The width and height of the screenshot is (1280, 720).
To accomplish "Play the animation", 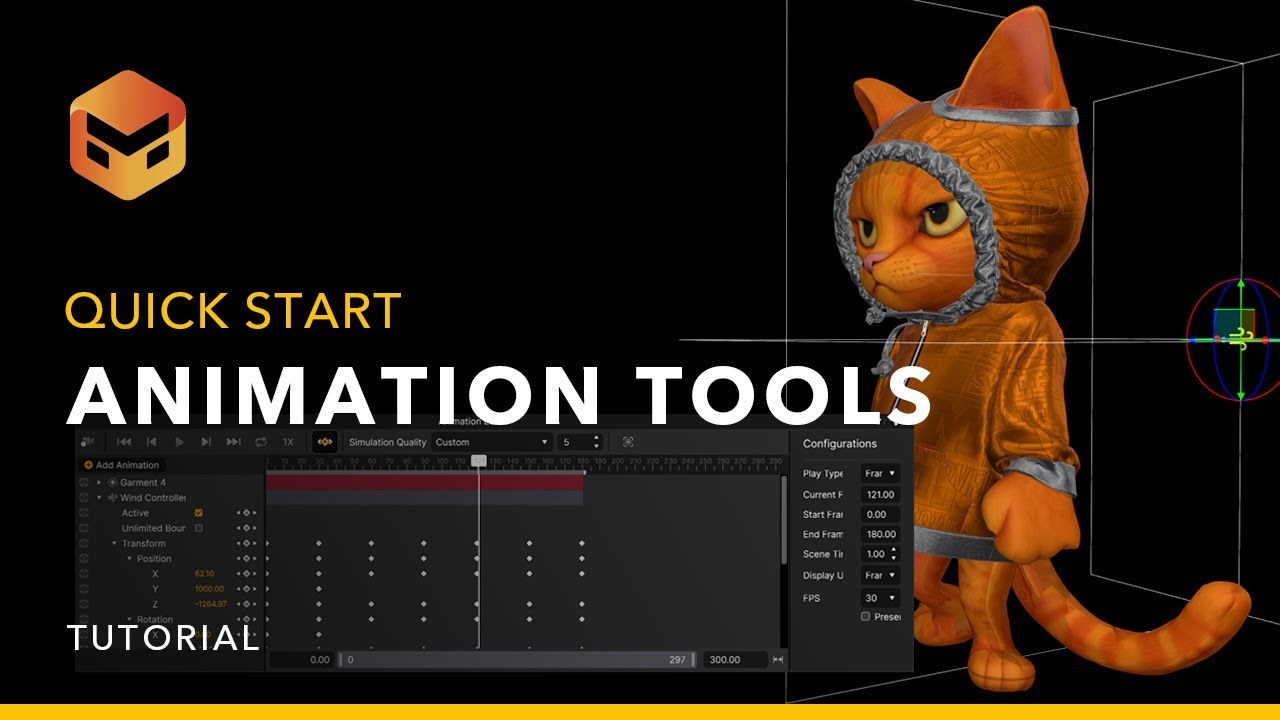I will (x=180, y=442).
